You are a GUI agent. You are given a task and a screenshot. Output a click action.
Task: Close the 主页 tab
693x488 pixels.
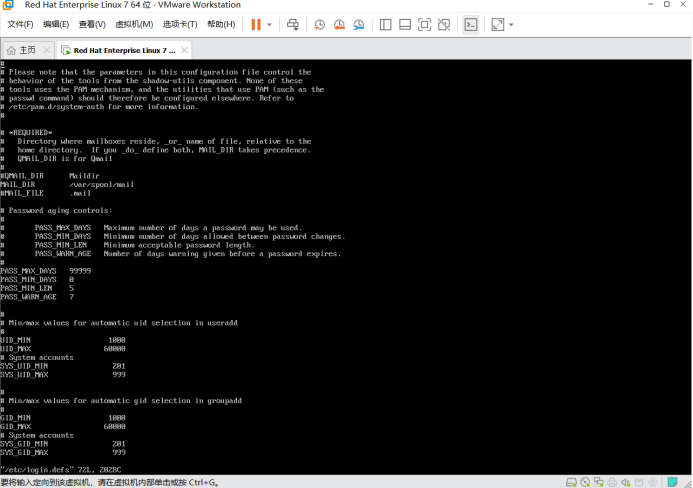click(x=46, y=50)
